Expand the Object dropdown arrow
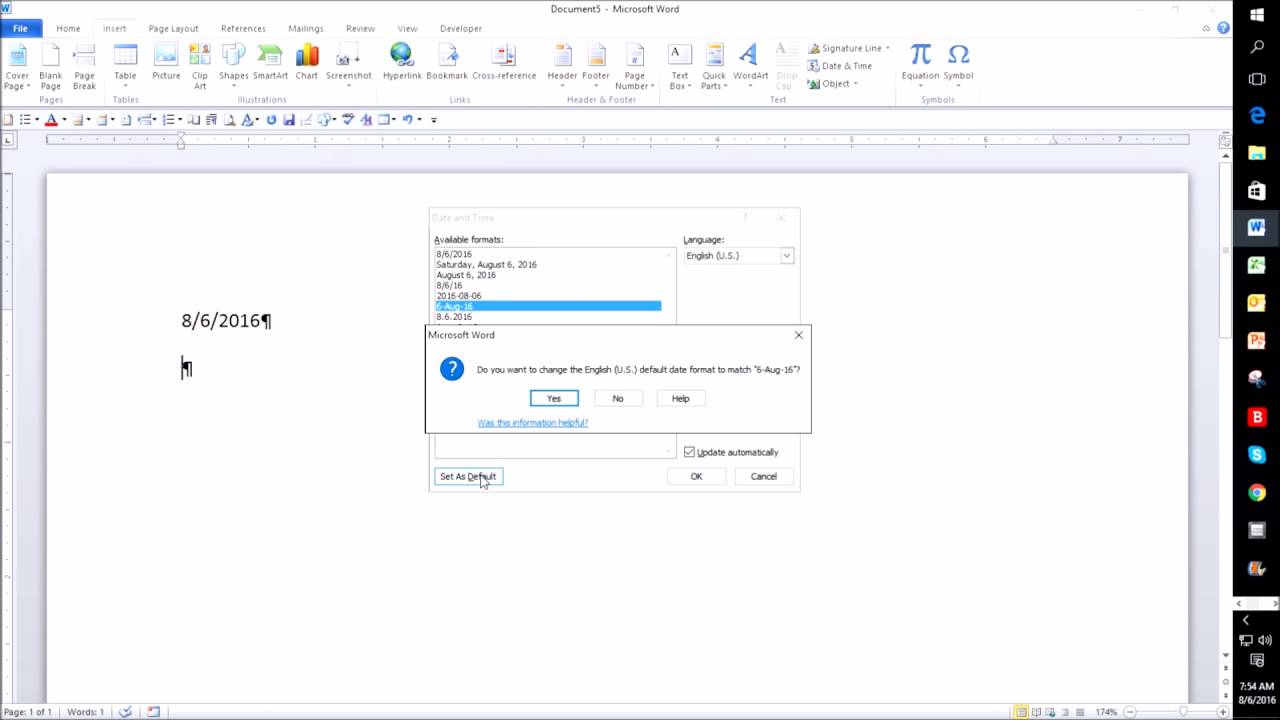Viewport: 1280px width, 720px height. (x=856, y=84)
